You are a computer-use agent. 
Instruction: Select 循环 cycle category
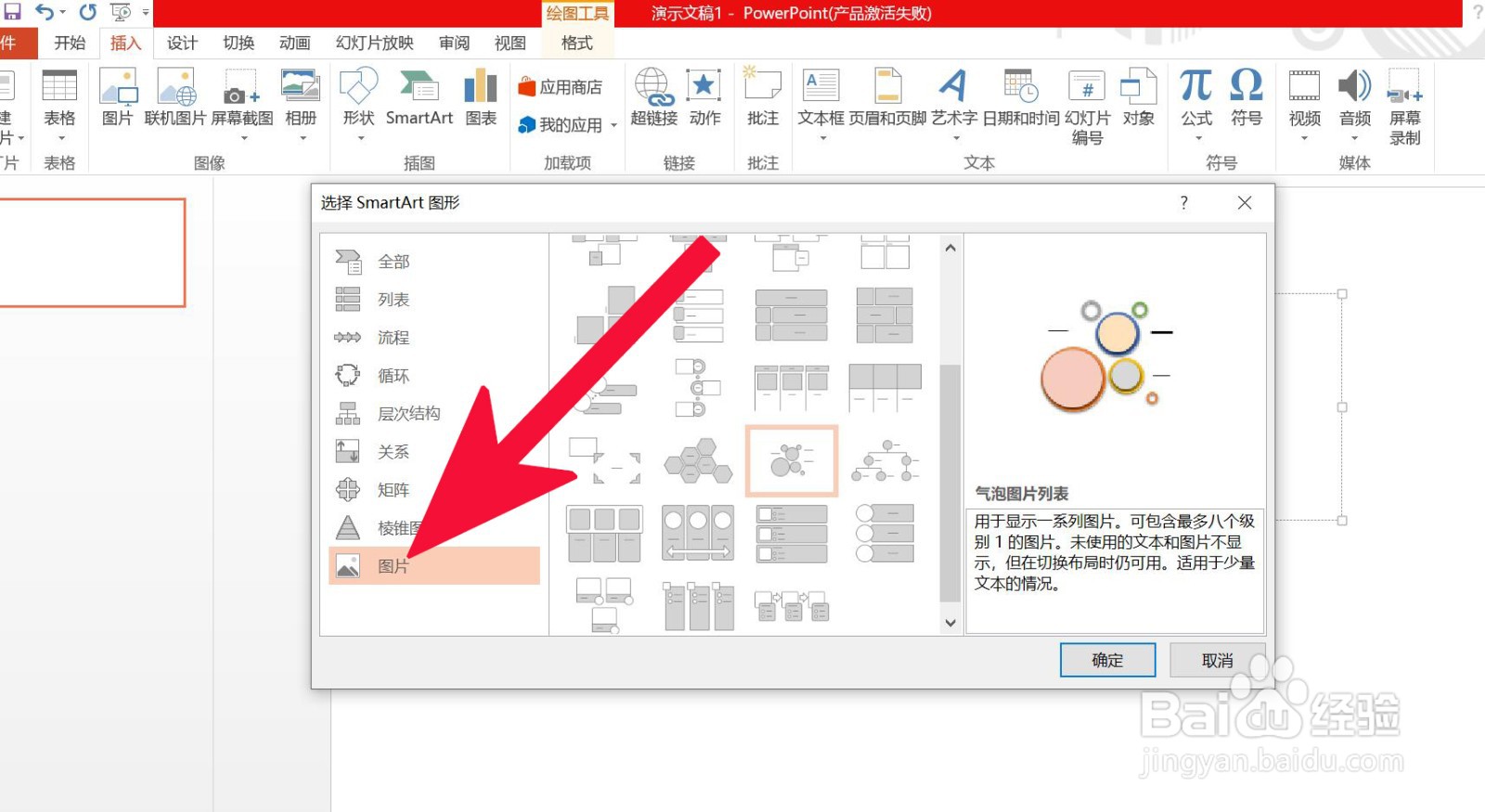tap(434, 376)
